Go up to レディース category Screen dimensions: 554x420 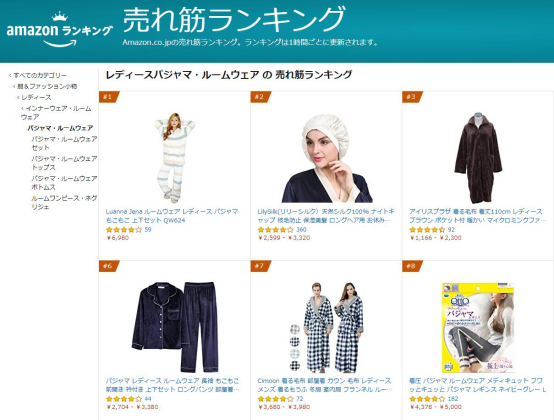(x=36, y=97)
